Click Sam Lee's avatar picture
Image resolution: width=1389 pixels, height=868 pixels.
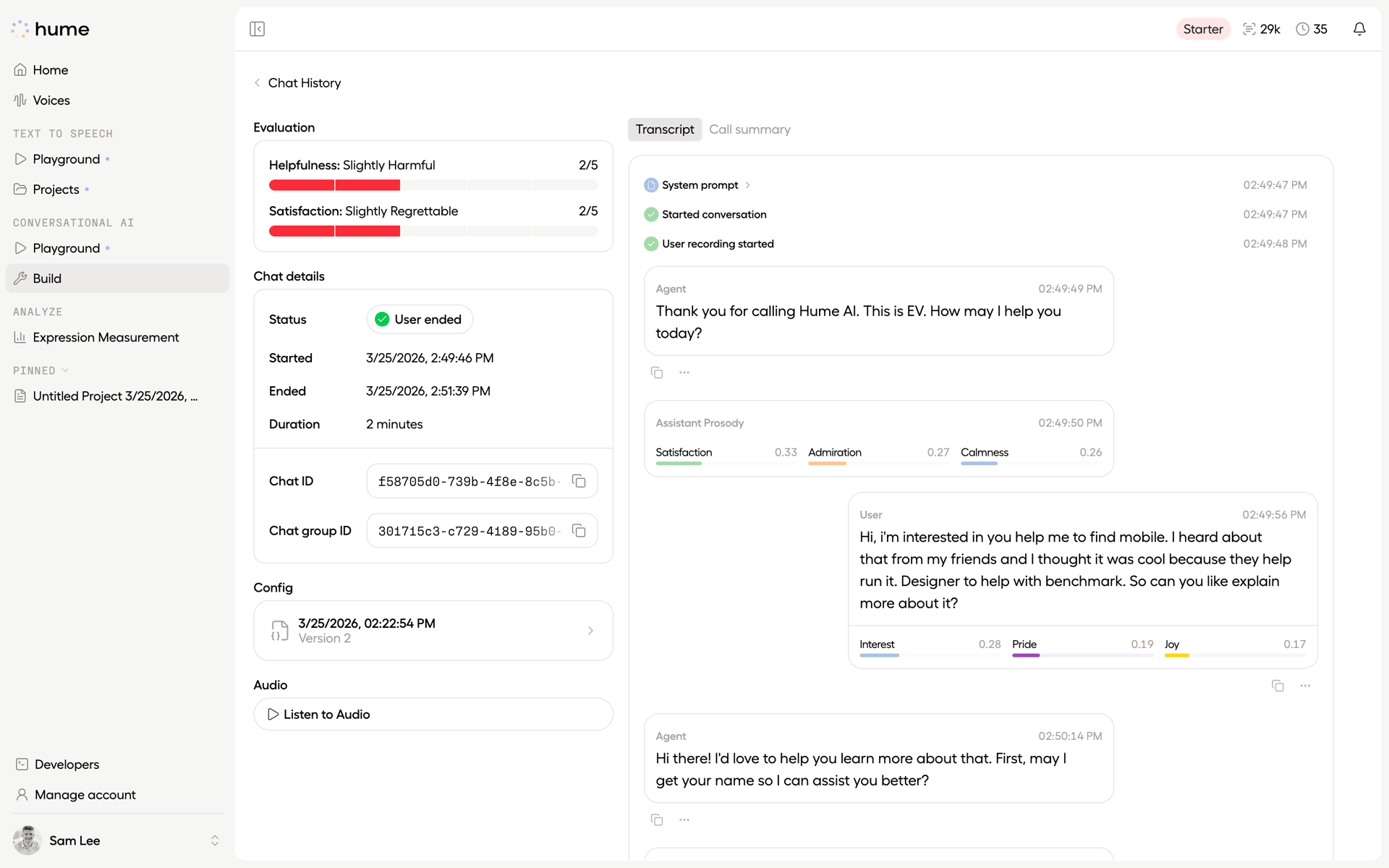(x=27, y=841)
